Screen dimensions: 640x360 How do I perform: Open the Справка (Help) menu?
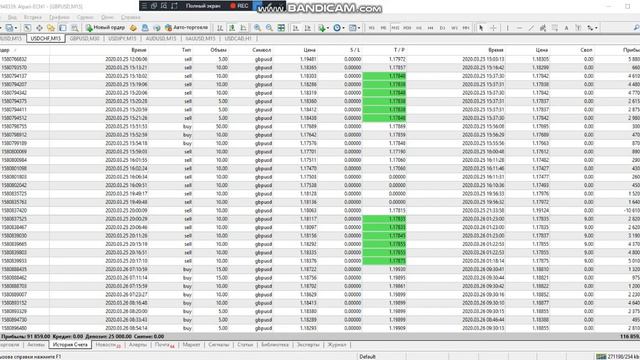coord(131,18)
